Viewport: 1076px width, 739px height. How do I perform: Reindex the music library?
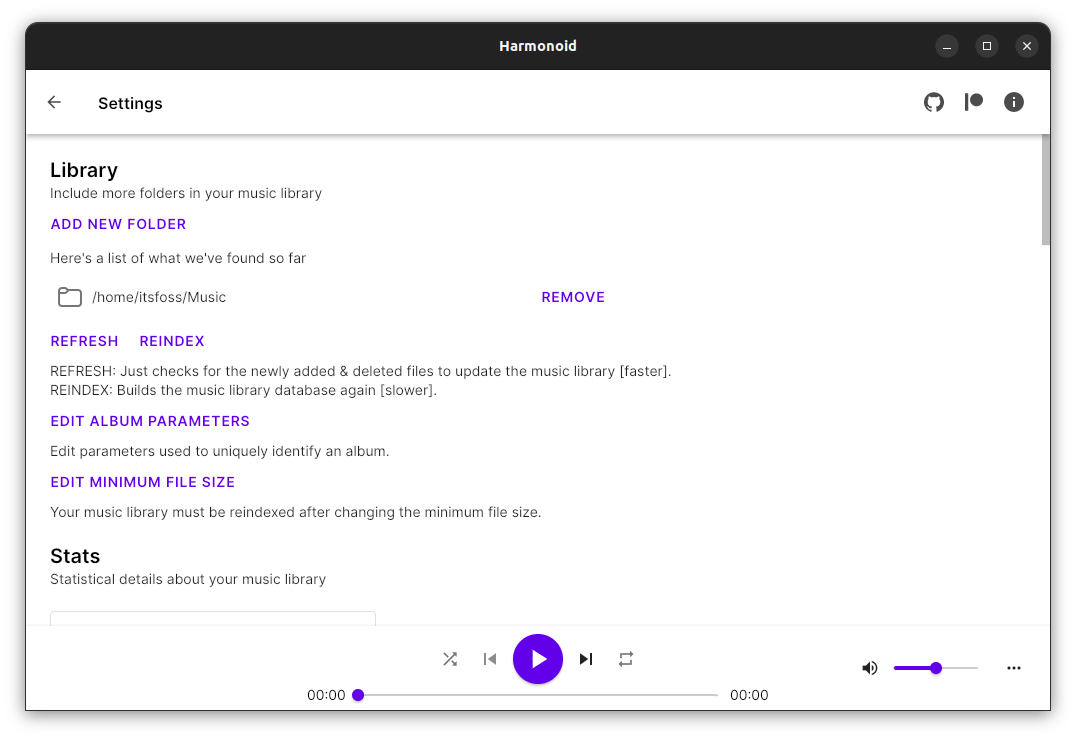tap(171, 341)
